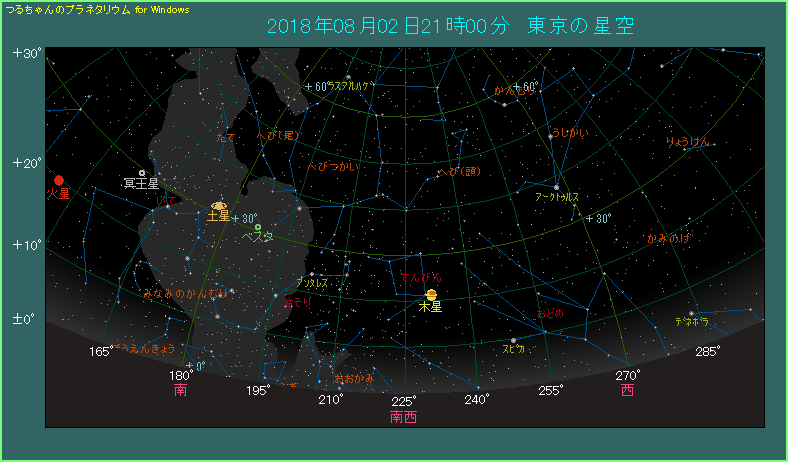Select the Denebola (デネボラ) star dot
This screenshot has width=788, height=462.
[x=690, y=314]
